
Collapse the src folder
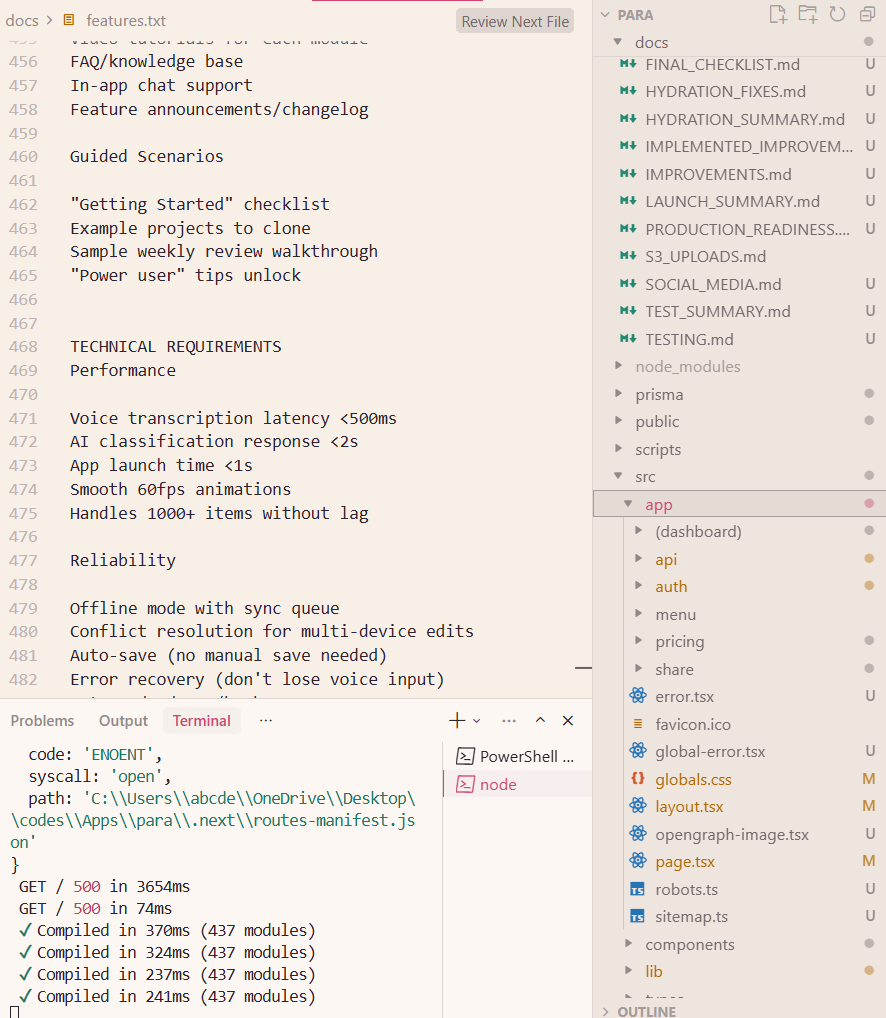645,477
